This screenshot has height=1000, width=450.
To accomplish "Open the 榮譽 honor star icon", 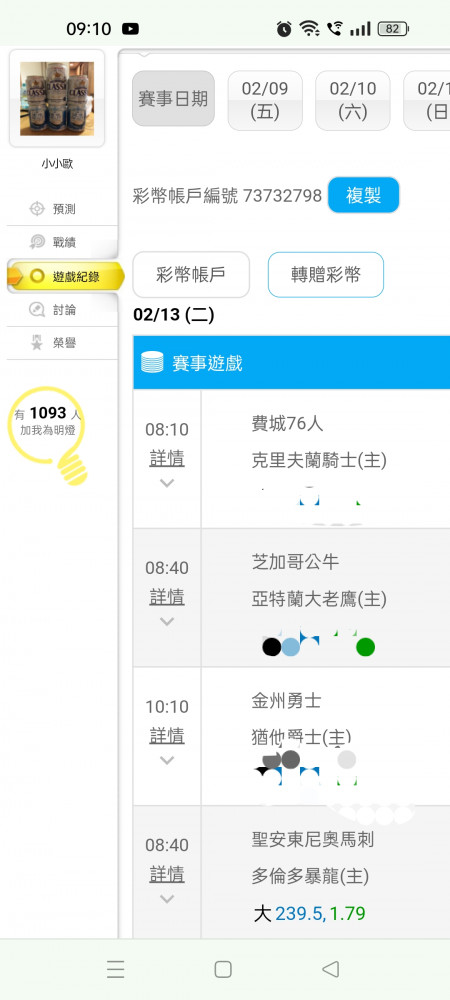I will point(38,343).
